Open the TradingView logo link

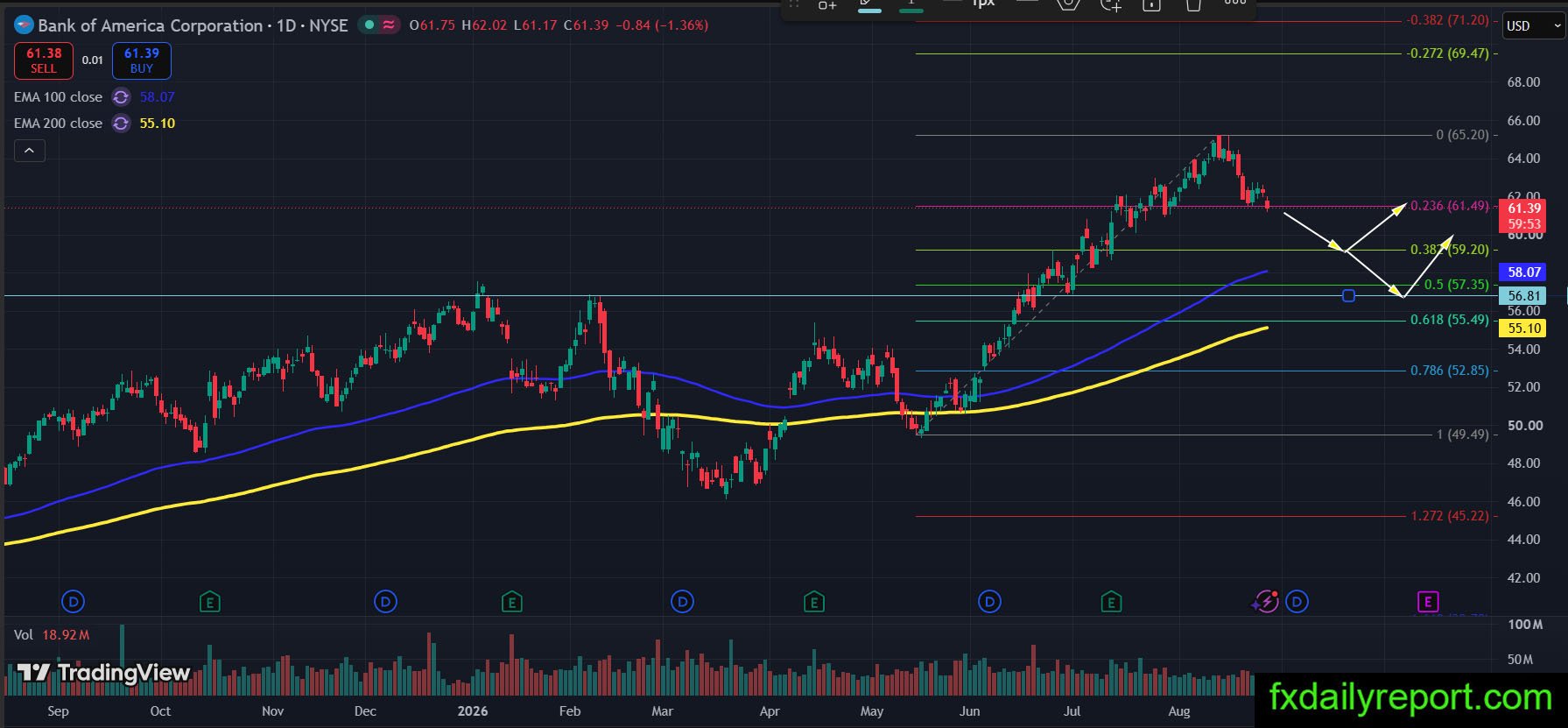click(103, 673)
